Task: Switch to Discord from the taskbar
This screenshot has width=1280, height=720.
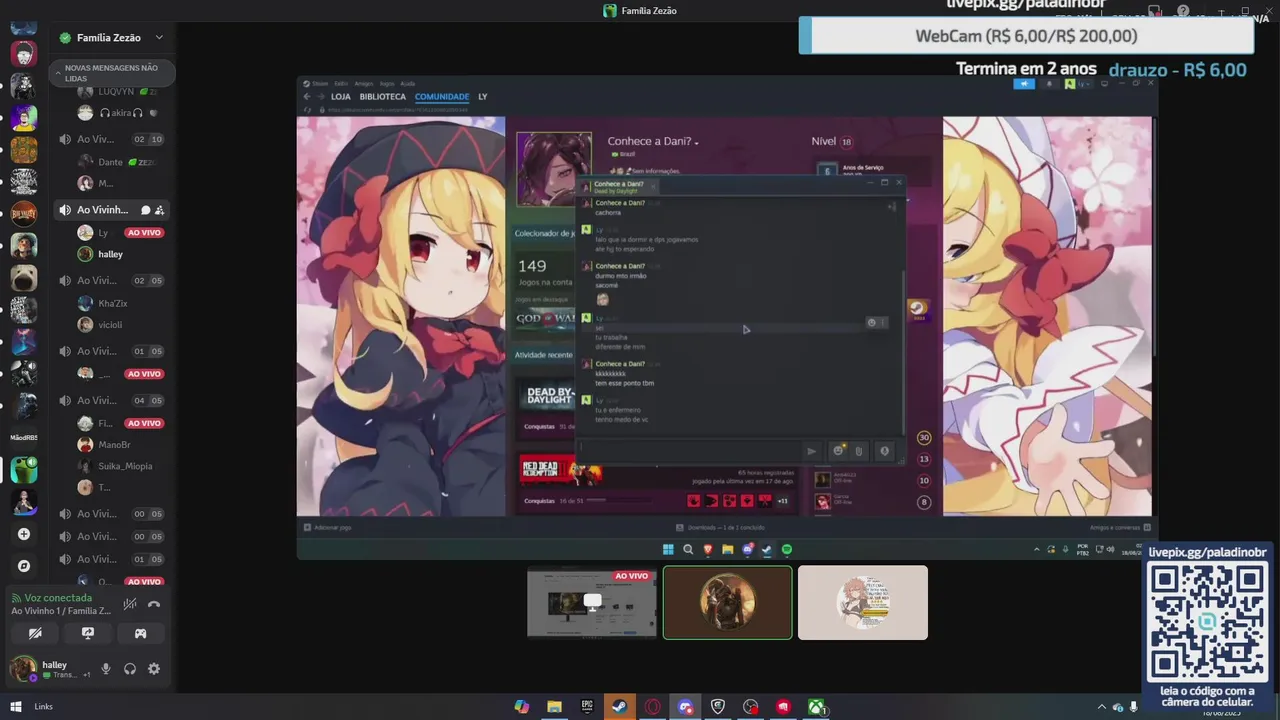Action: [x=685, y=707]
